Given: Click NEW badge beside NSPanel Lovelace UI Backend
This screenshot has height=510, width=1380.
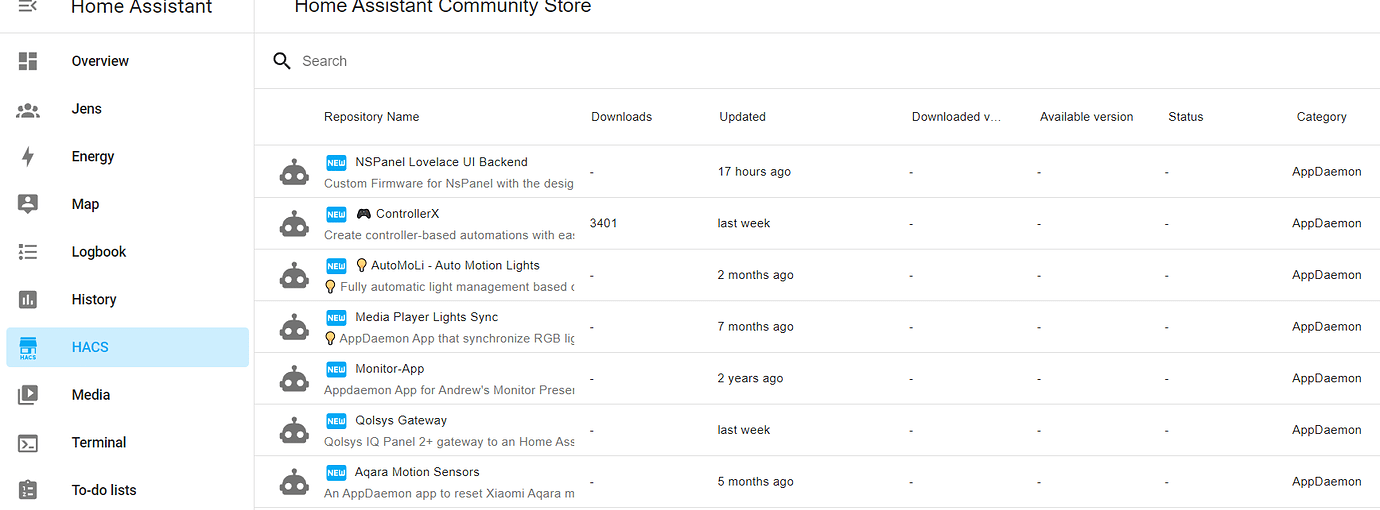Looking at the screenshot, I should [336, 162].
